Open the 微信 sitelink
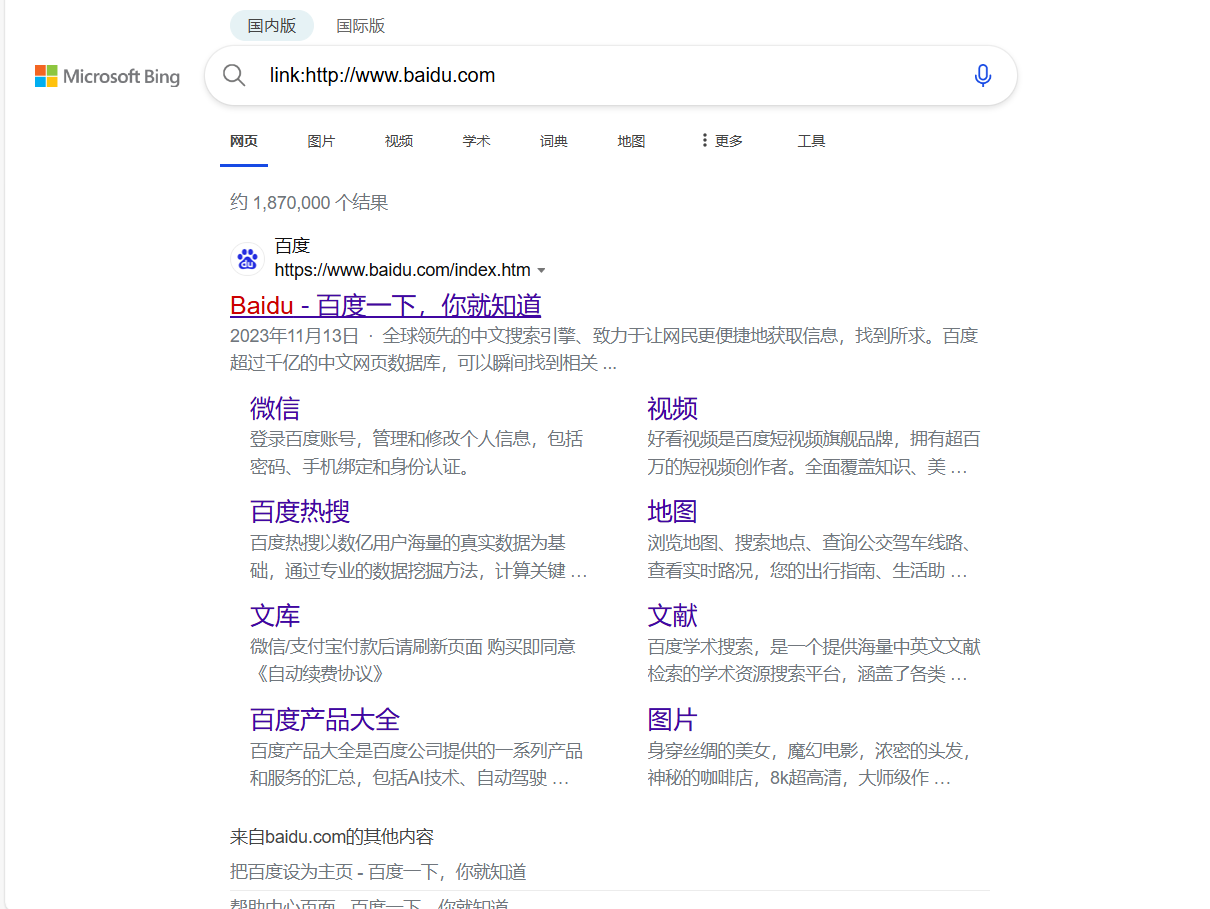 275,408
